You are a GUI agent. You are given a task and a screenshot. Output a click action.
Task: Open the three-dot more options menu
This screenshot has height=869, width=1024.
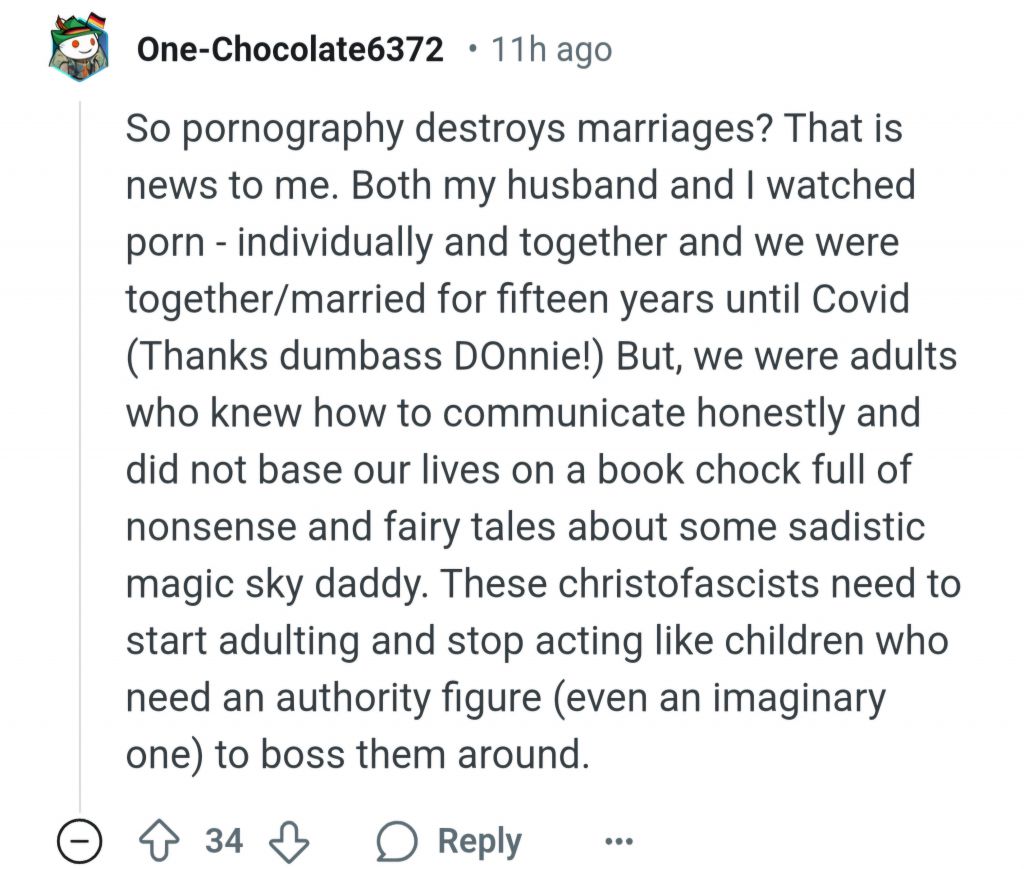coord(618,841)
